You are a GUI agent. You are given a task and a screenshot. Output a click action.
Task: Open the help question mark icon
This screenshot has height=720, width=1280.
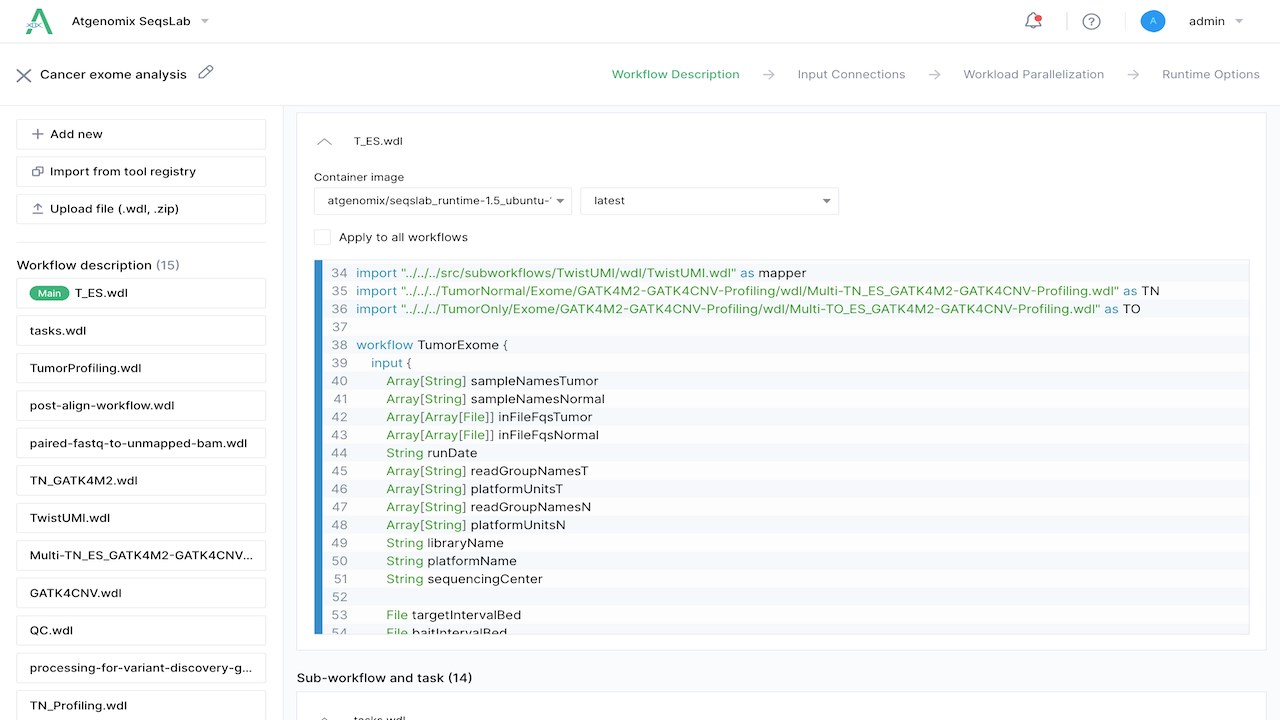click(x=1091, y=21)
